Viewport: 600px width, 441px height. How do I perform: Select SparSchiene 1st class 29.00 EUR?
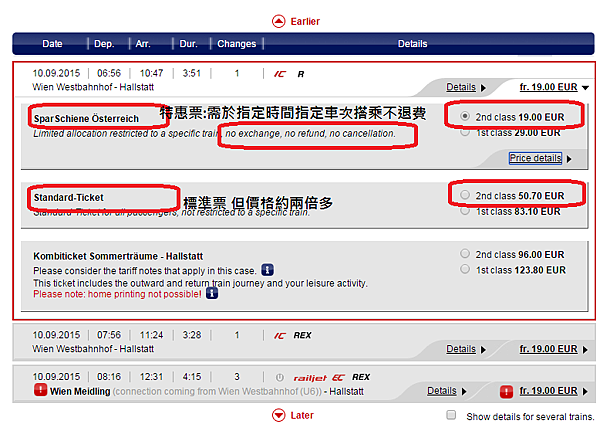pyautogui.click(x=465, y=132)
